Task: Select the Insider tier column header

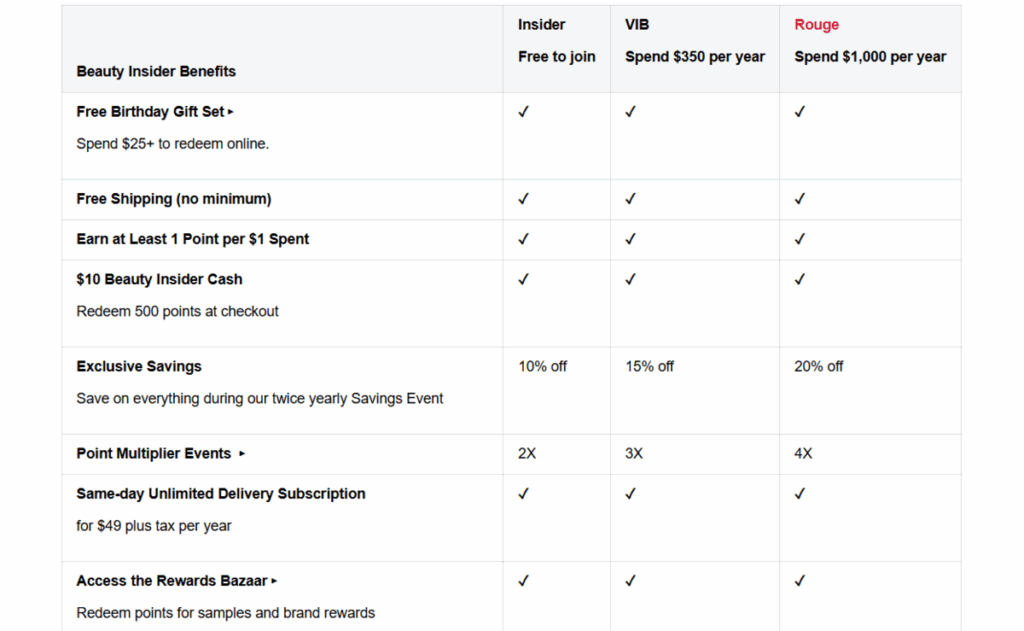Action: tap(541, 25)
